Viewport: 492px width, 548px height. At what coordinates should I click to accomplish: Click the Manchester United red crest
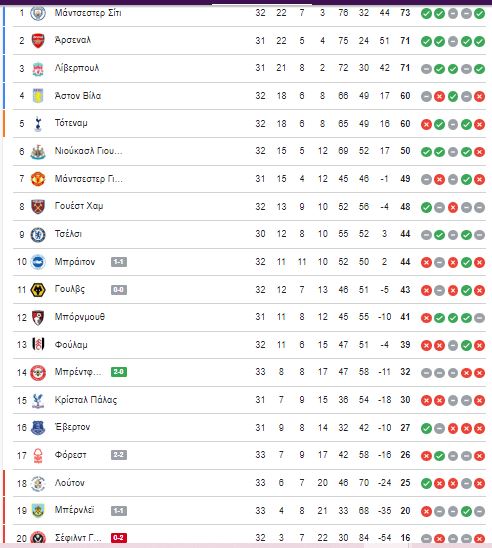(x=38, y=179)
